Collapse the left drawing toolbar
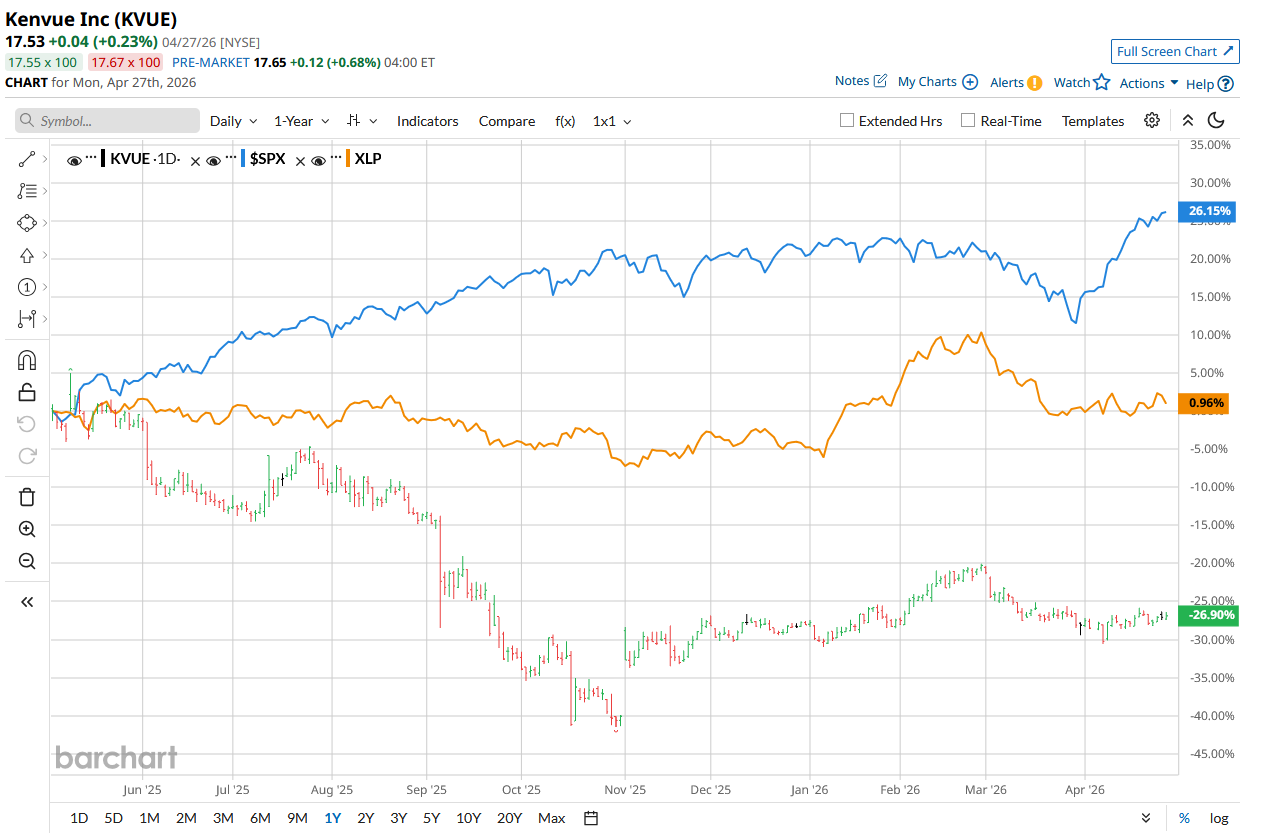1266x835 pixels. coord(27,601)
